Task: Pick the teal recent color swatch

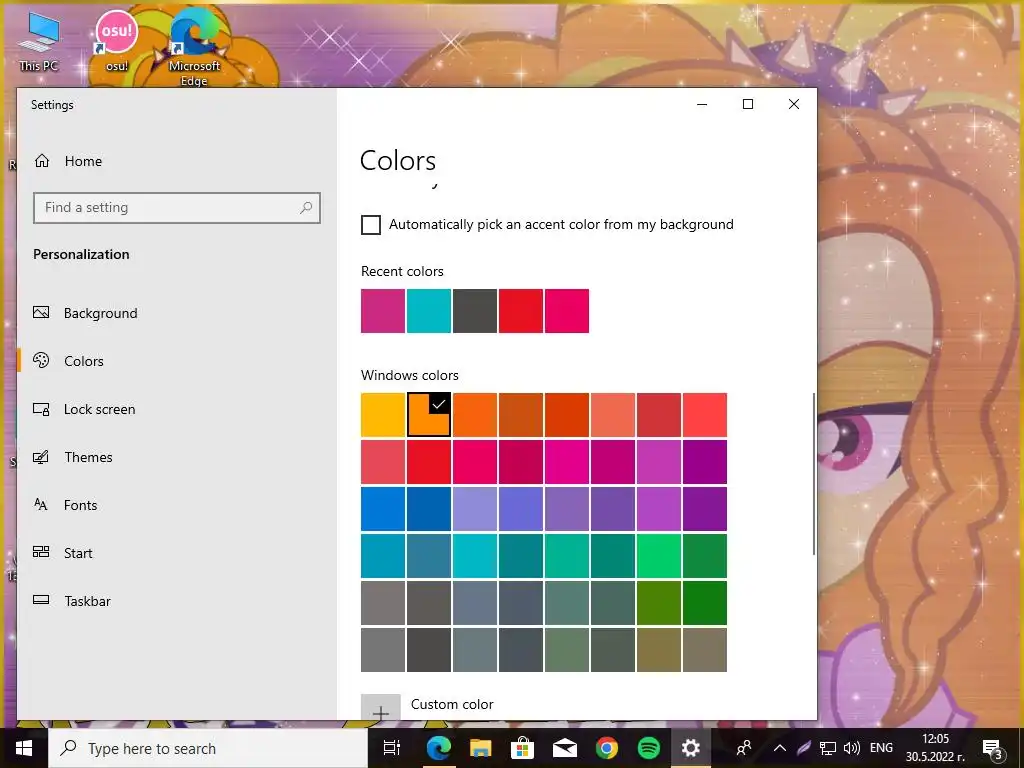Action: click(x=429, y=311)
